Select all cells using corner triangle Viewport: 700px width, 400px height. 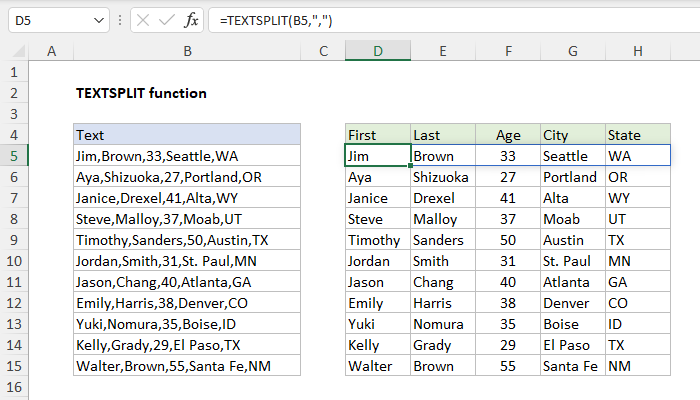18,51
